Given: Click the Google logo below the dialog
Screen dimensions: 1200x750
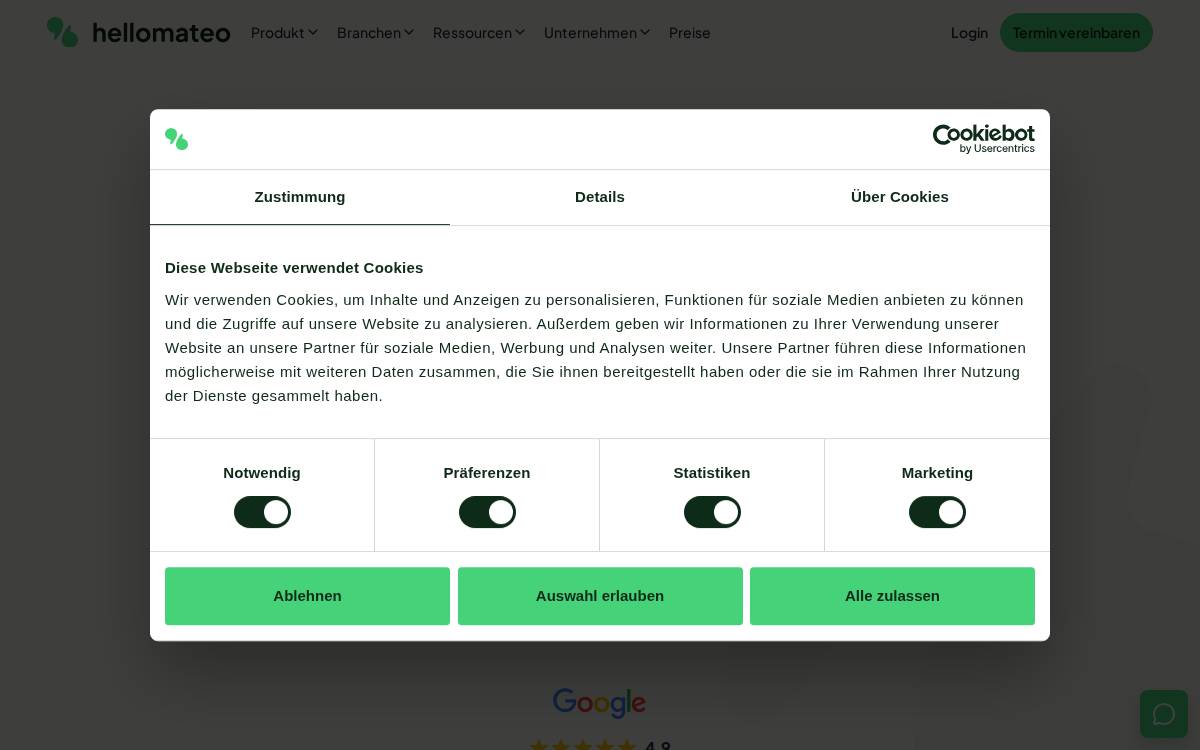Looking at the screenshot, I should [x=599, y=703].
